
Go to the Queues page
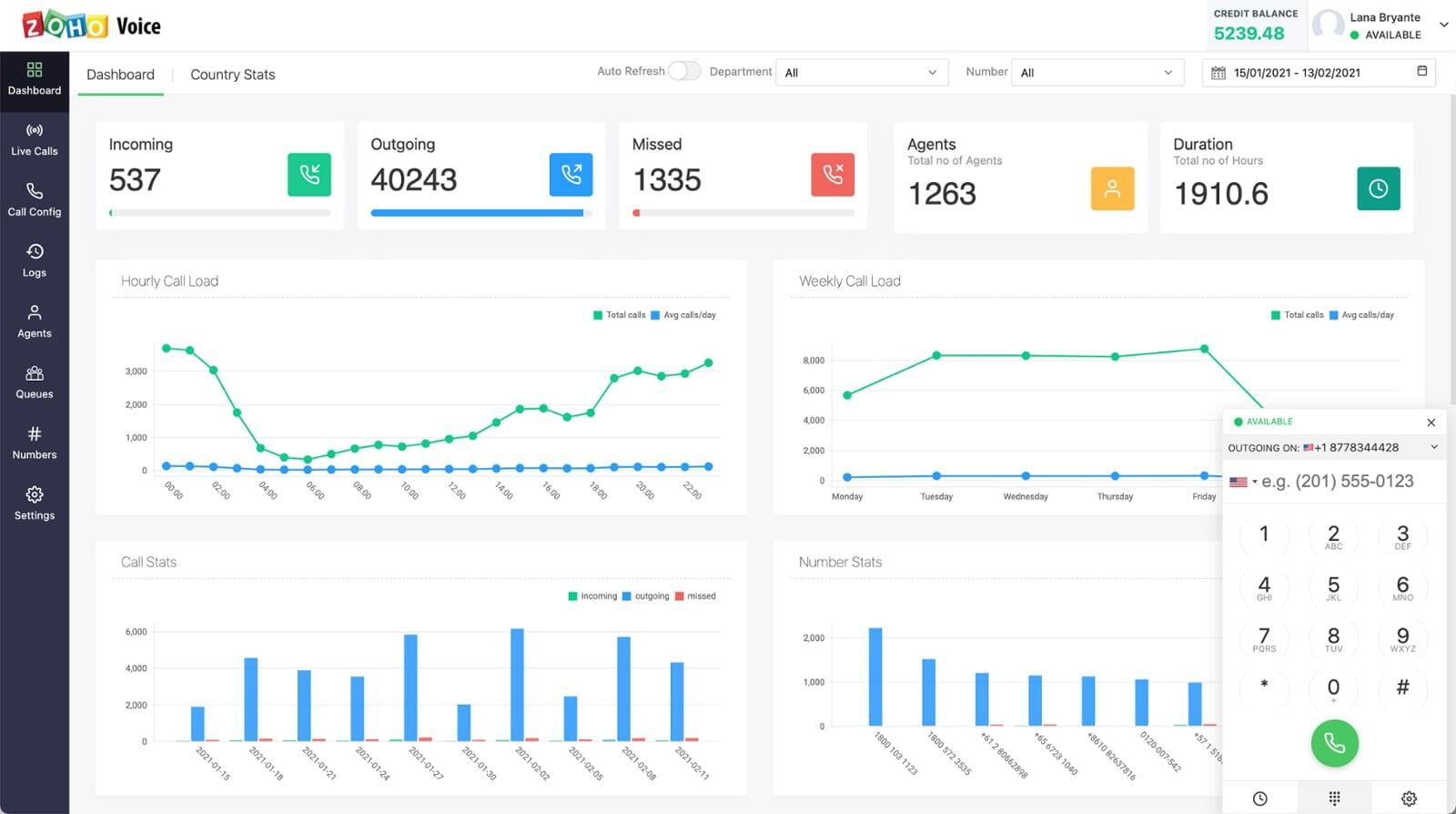click(35, 382)
